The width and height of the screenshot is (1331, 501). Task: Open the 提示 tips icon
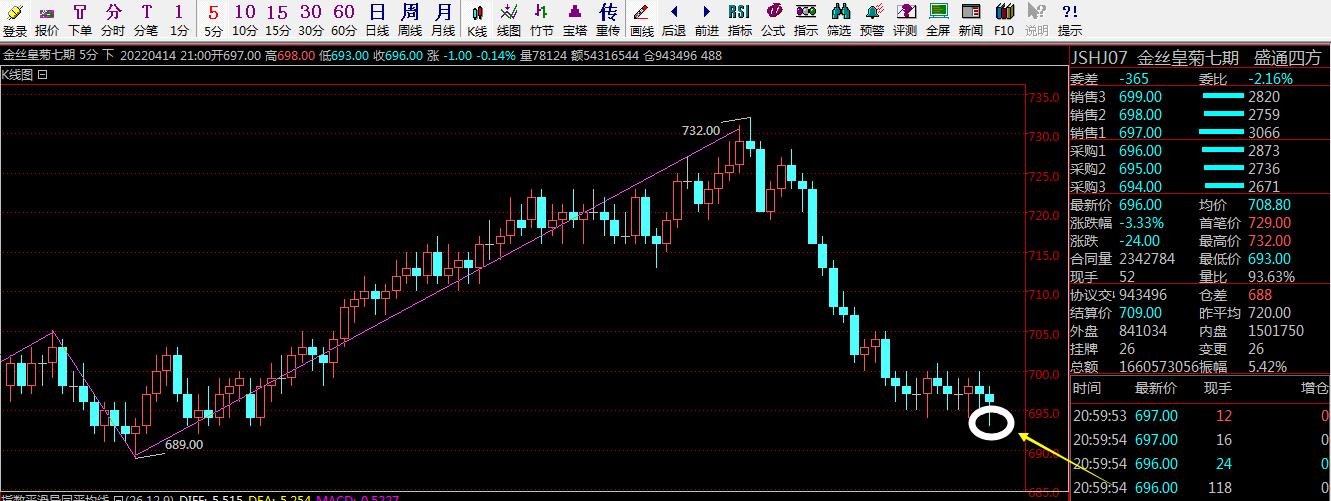click(x=1069, y=19)
